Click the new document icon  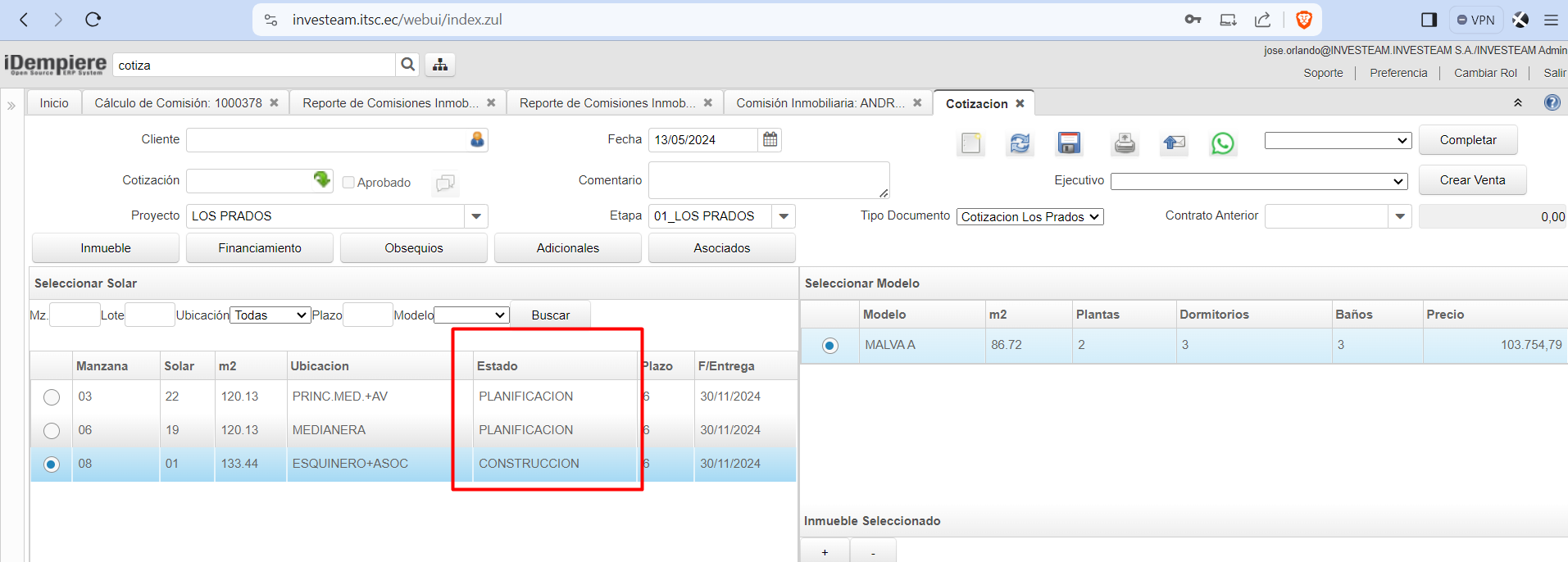pyautogui.click(x=970, y=144)
